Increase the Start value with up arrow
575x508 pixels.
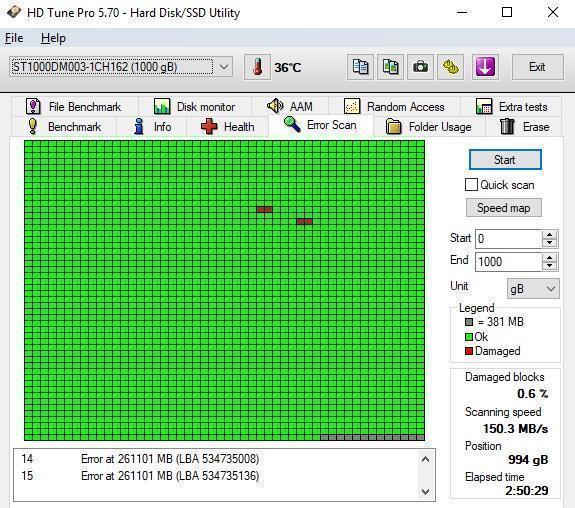549,234
